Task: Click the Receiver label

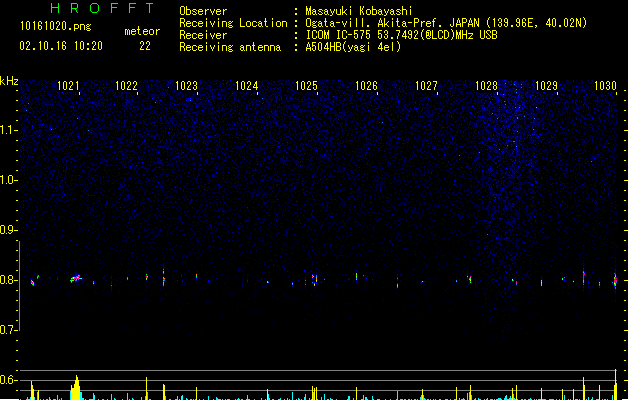Action: (203, 35)
